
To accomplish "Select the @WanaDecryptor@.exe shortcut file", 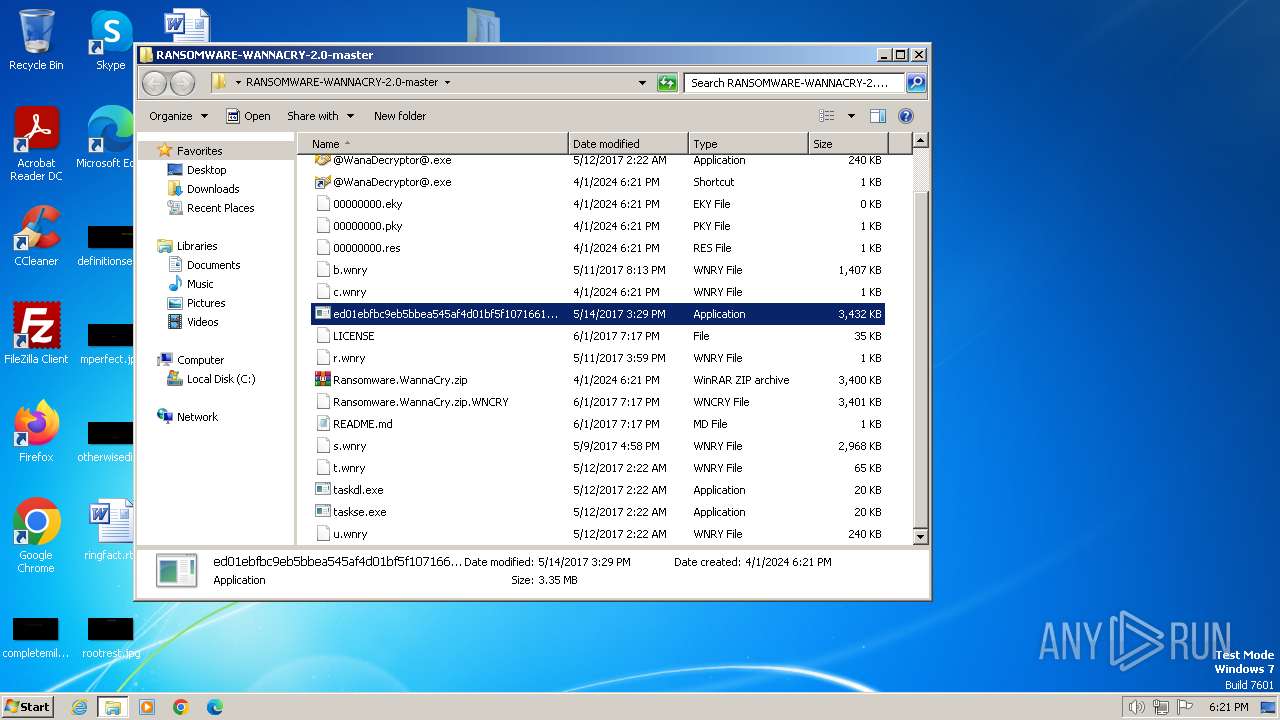I will (x=597, y=182).
